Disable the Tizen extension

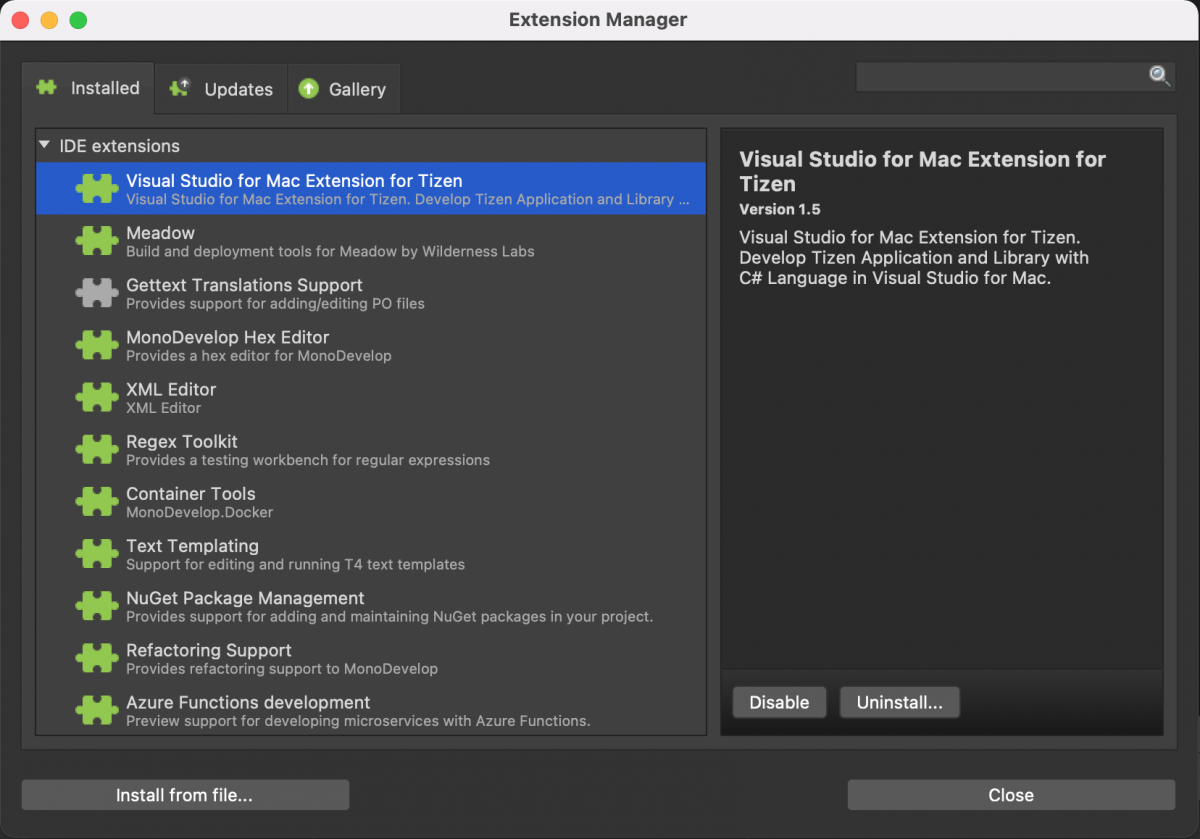click(779, 702)
